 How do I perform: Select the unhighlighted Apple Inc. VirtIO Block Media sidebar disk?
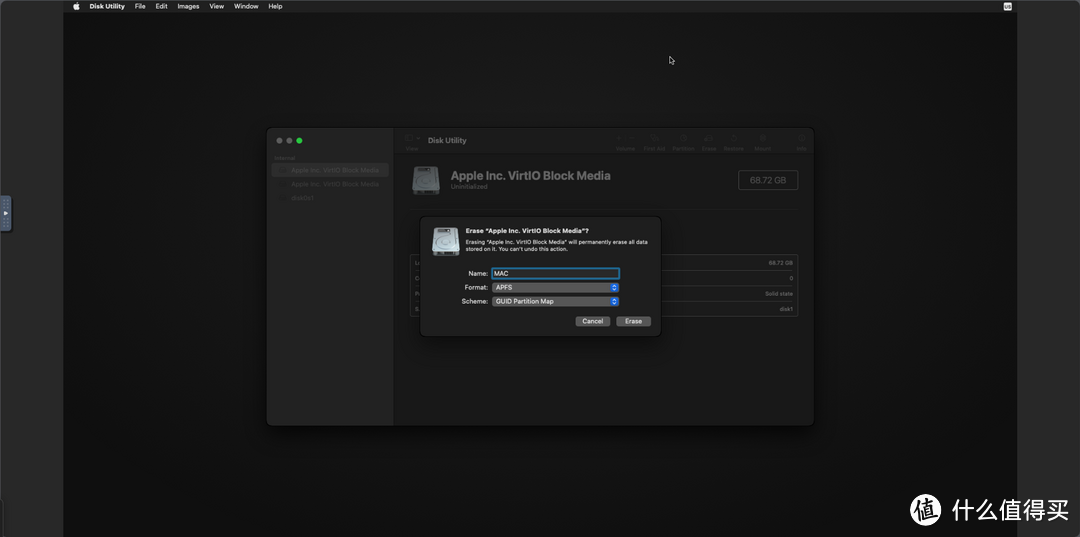(x=330, y=184)
